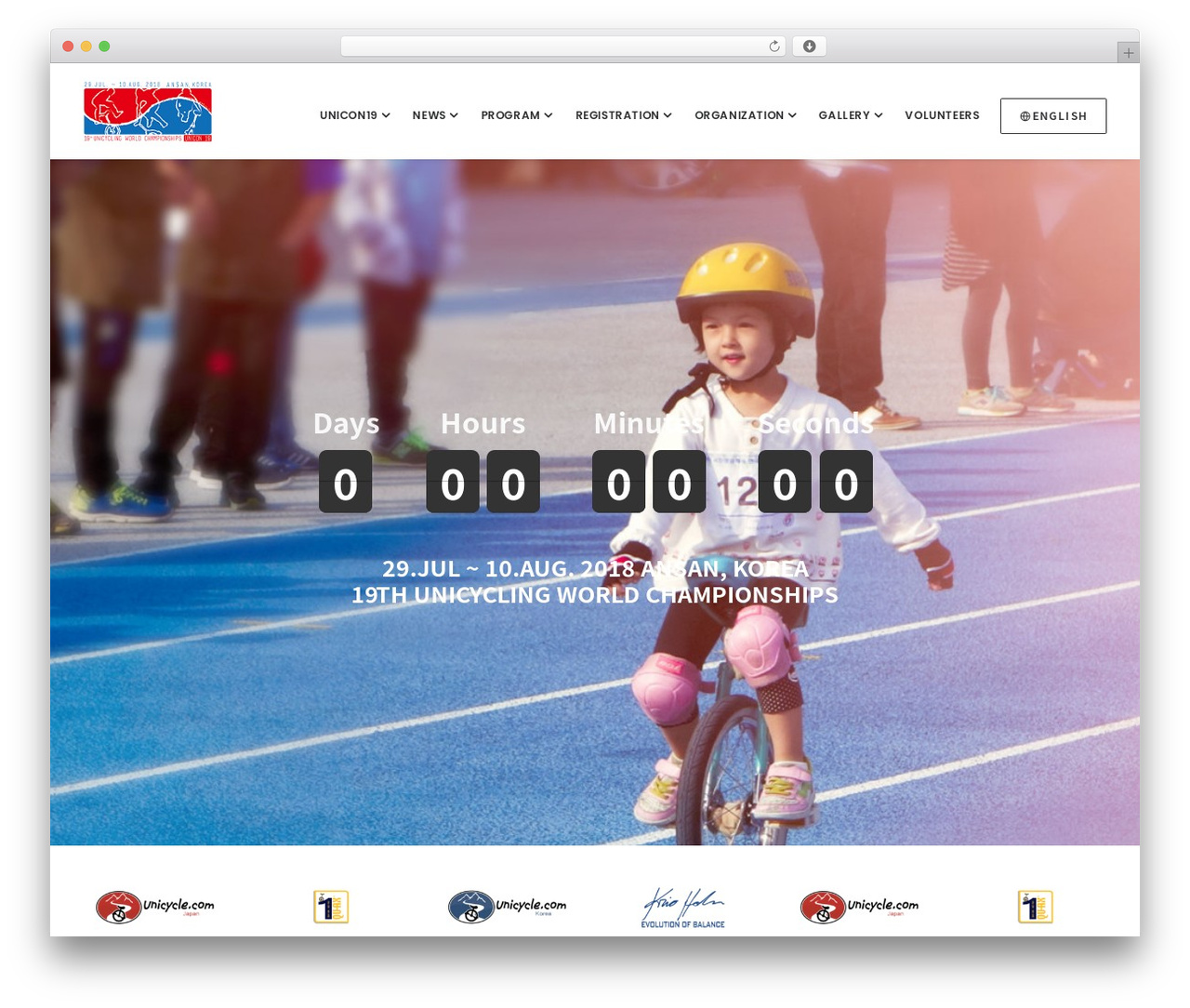Click the Hours countdown label
Viewport: 1190px width, 1008px height.
point(483,423)
